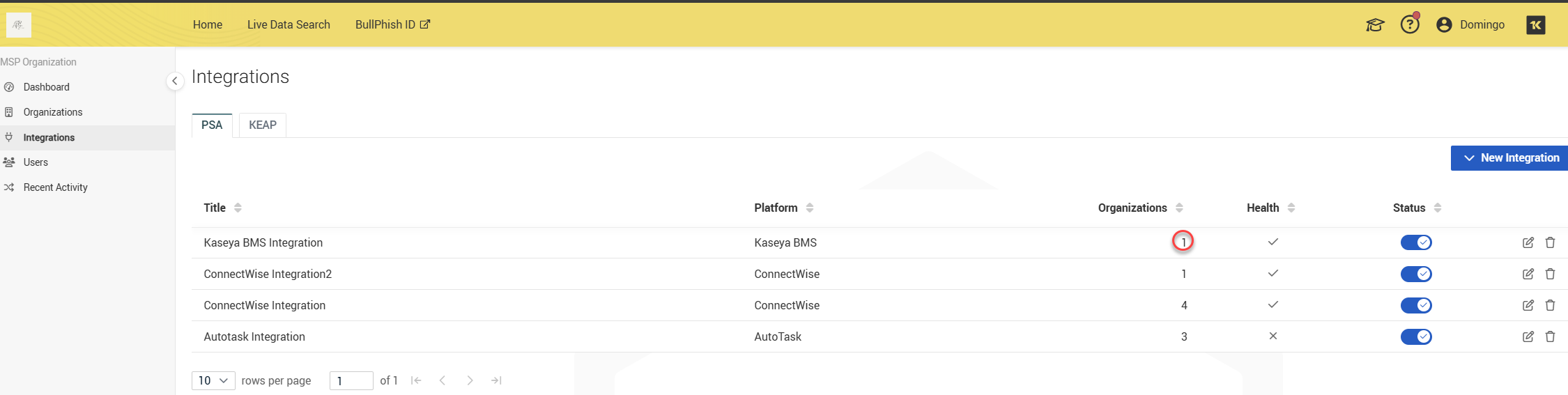The height and width of the screenshot is (395, 1568).
Task: Collapse the left sidebar panel
Action: pyautogui.click(x=175, y=81)
